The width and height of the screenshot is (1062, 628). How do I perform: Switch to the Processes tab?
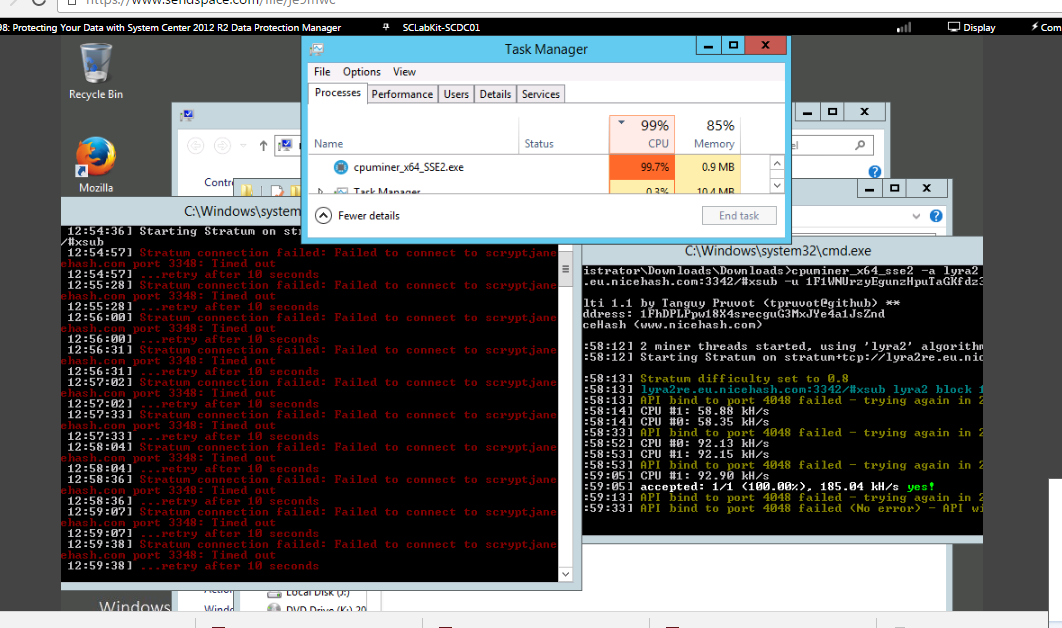338,93
